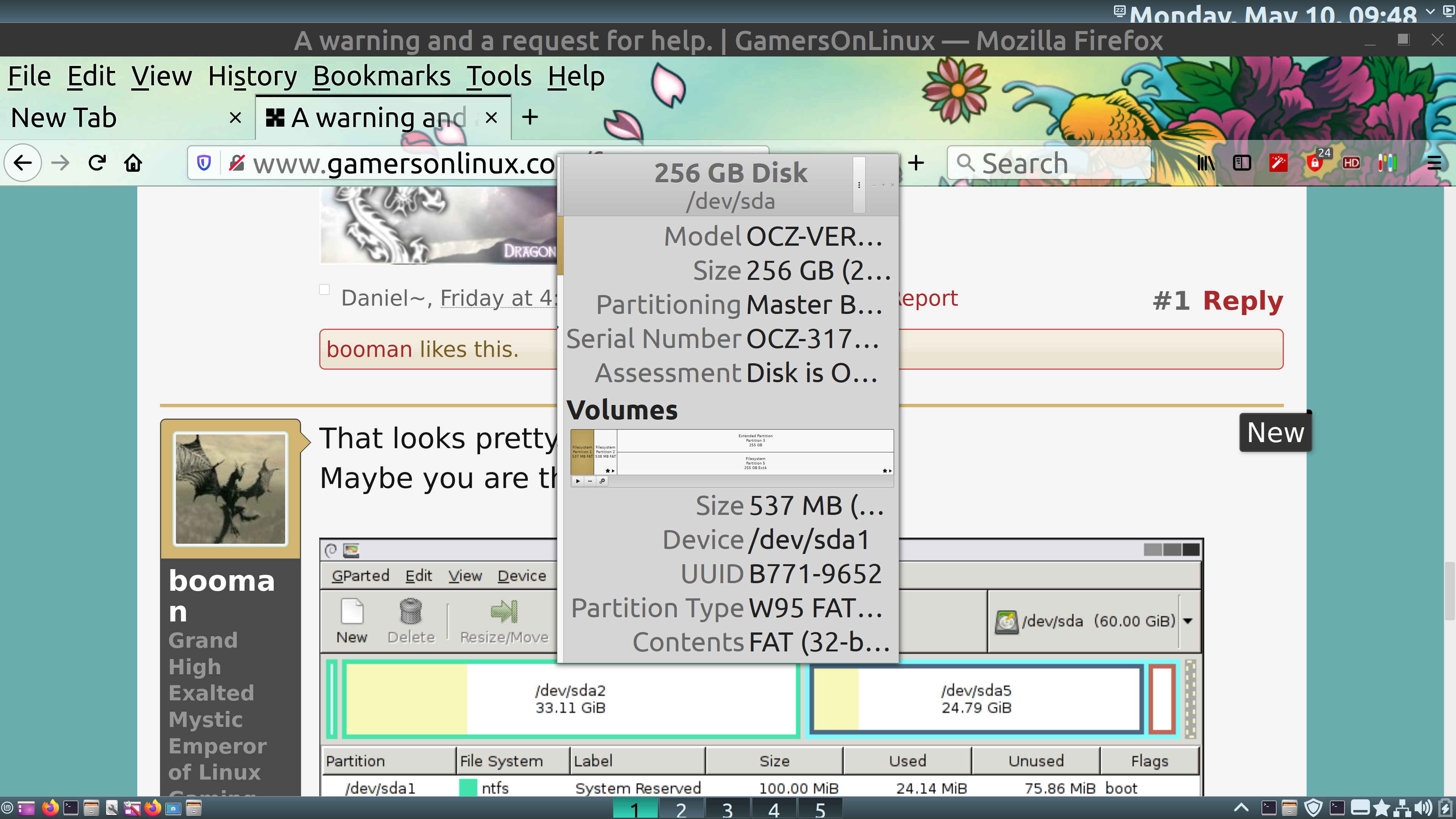The height and width of the screenshot is (819, 1456).
Task: Click the Report link on post #1
Action: click(x=929, y=298)
